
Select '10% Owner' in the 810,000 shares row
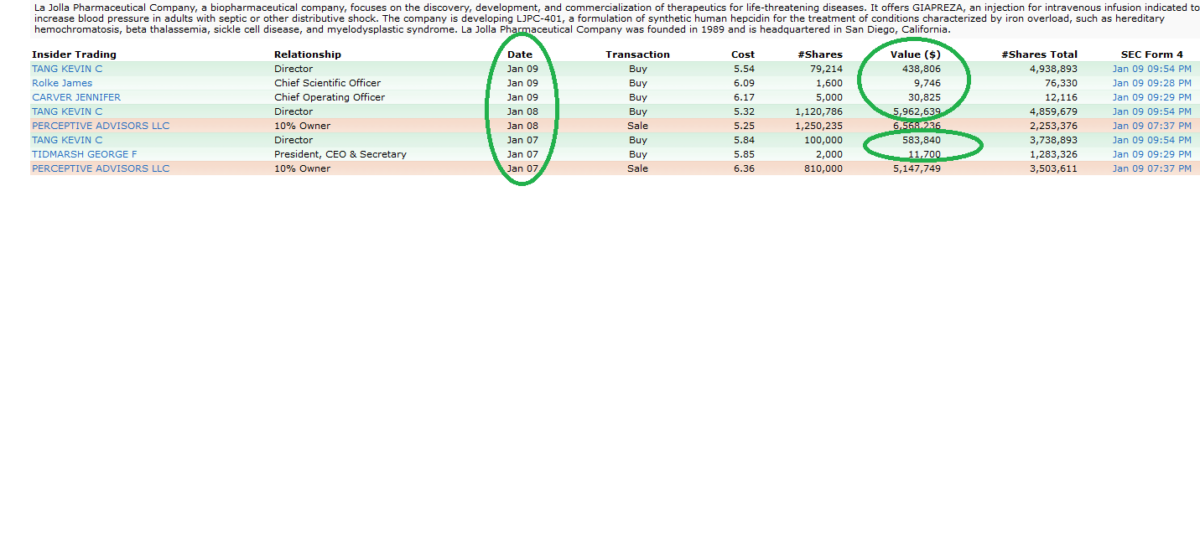click(x=302, y=168)
